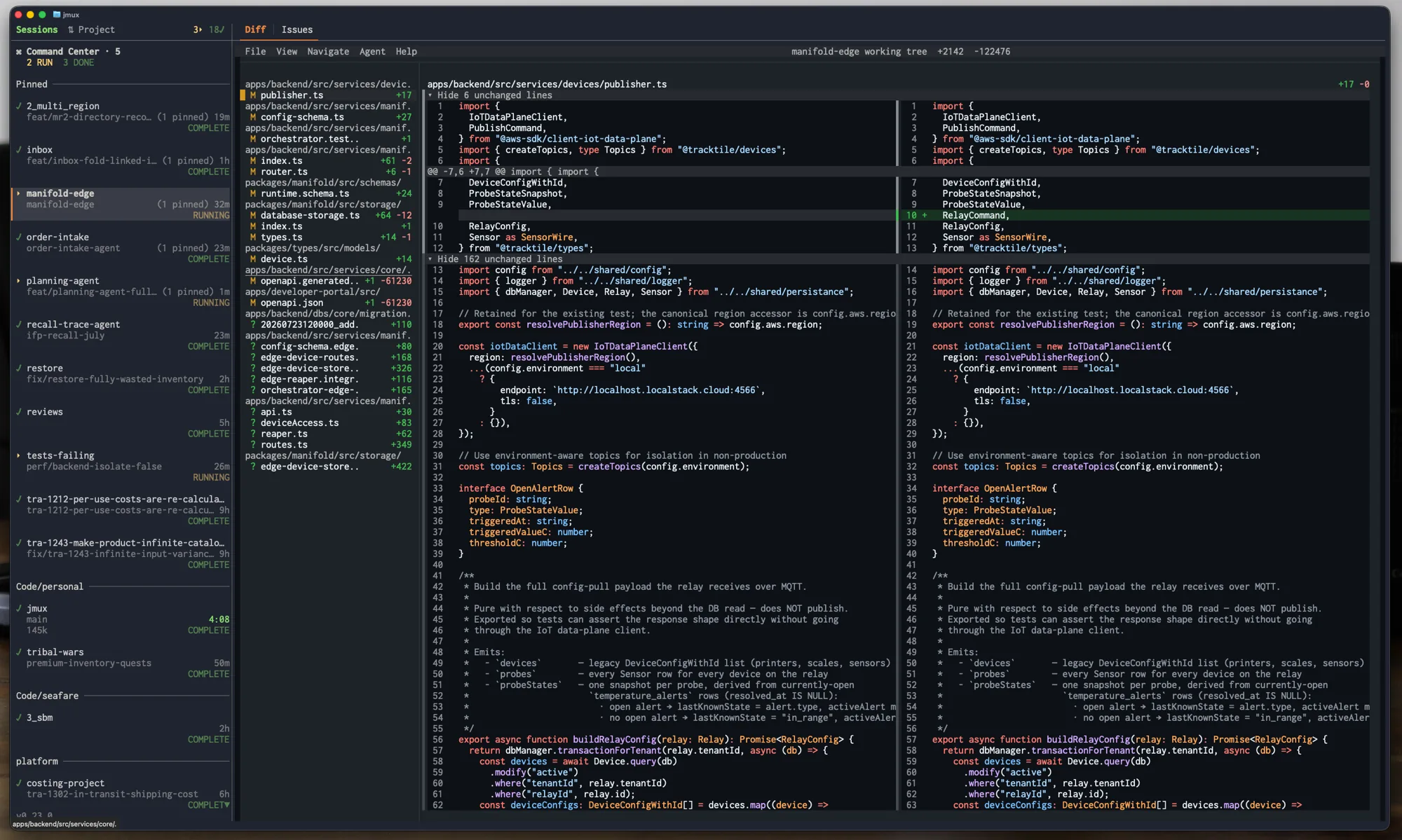Open the Sessions tab
This screenshot has width=1402, height=840.
[36, 29]
